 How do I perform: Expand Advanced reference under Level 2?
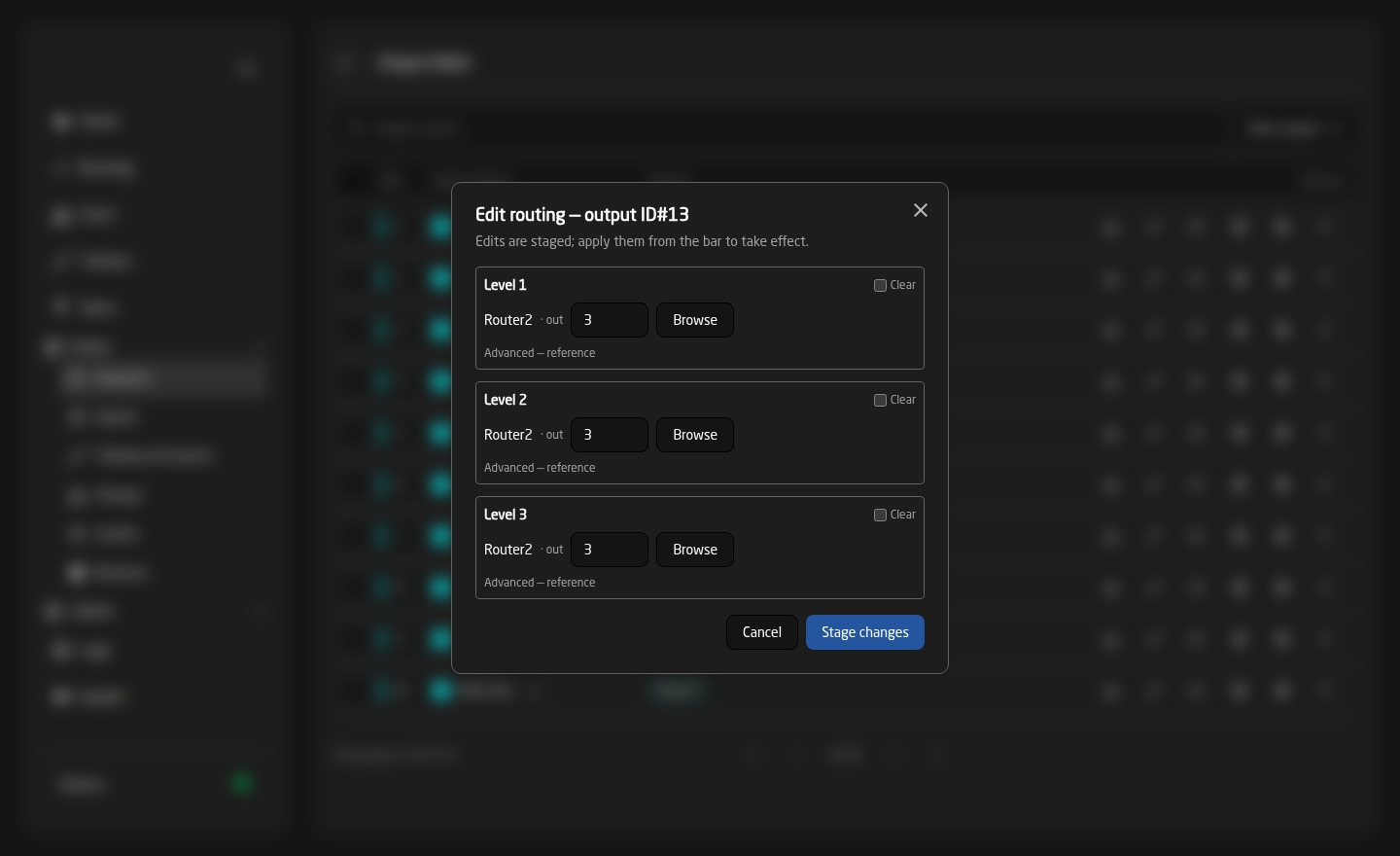[x=540, y=468]
